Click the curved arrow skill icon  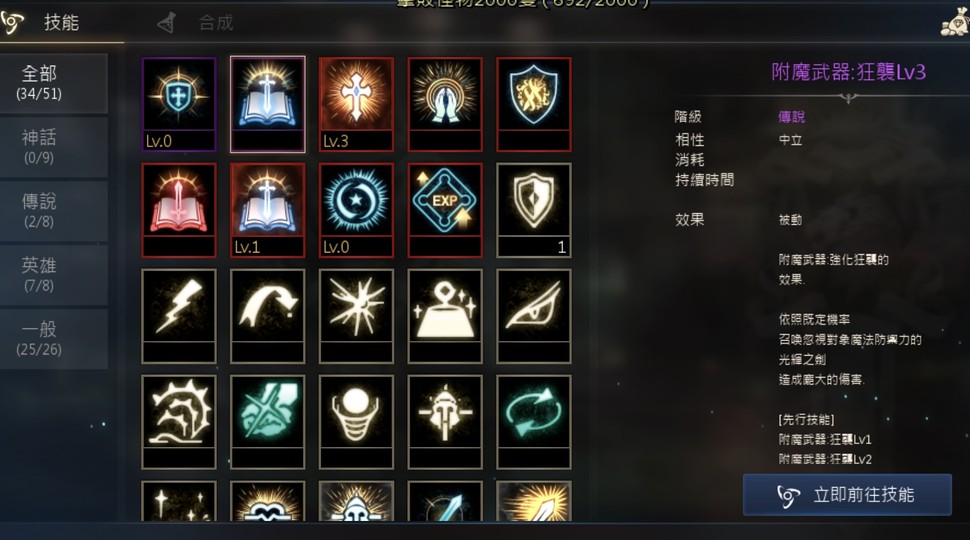(268, 316)
